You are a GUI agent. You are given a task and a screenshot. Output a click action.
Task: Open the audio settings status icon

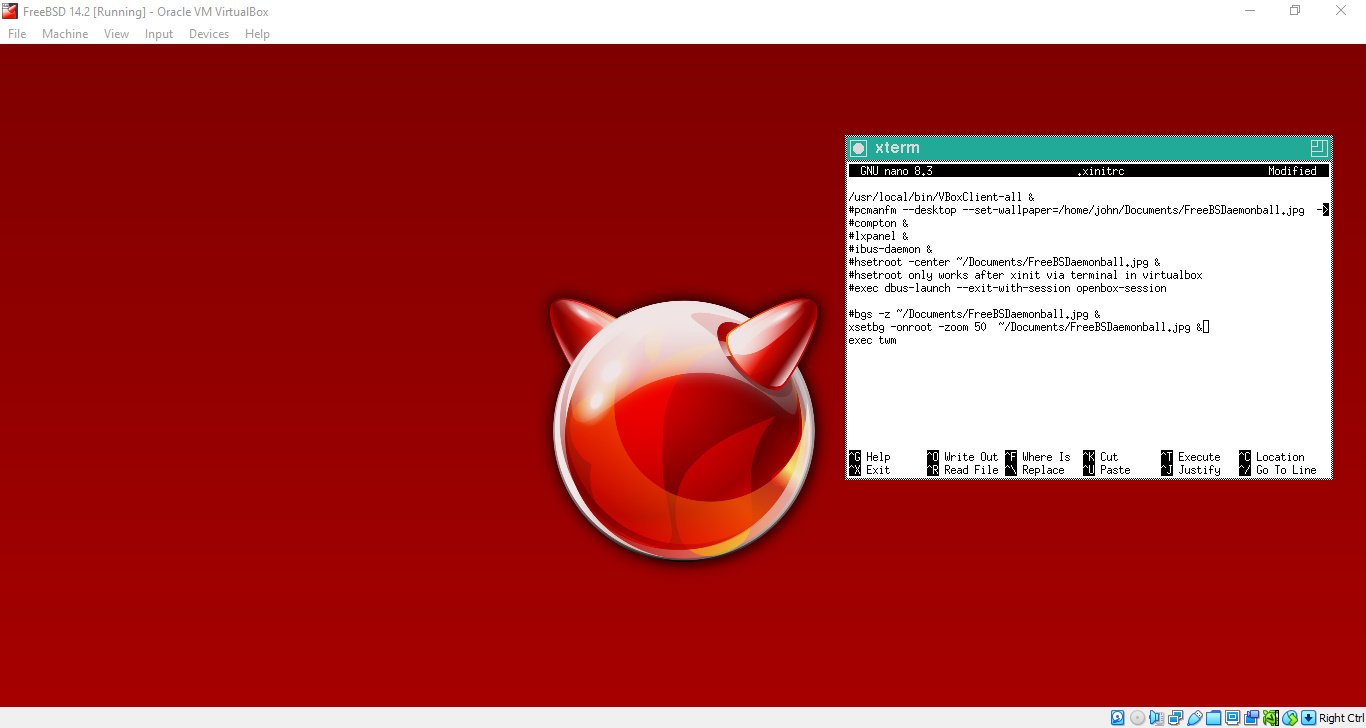[1156, 718]
